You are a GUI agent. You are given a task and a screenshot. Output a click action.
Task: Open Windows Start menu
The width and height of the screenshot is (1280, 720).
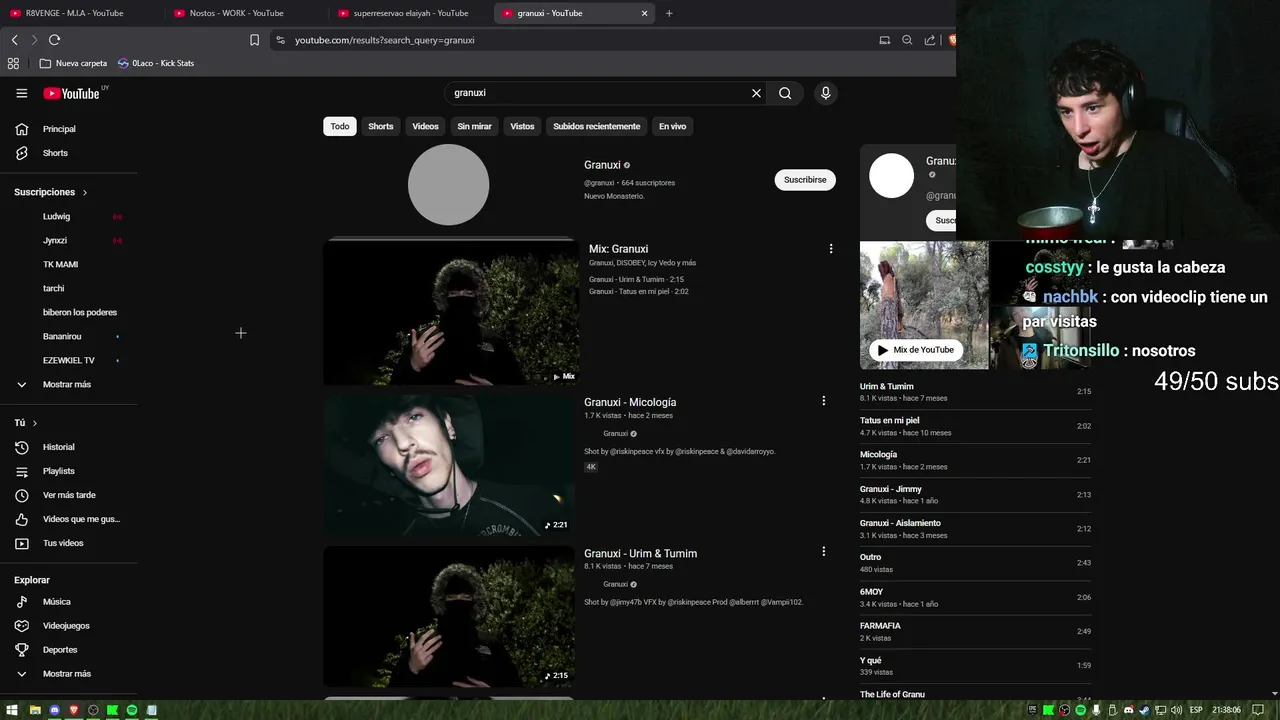(14, 710)
